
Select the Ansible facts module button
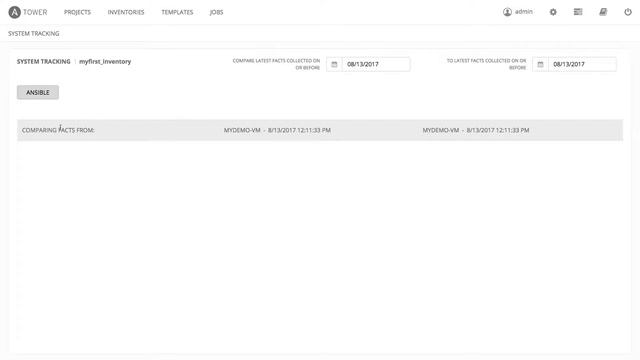point(38,93)
